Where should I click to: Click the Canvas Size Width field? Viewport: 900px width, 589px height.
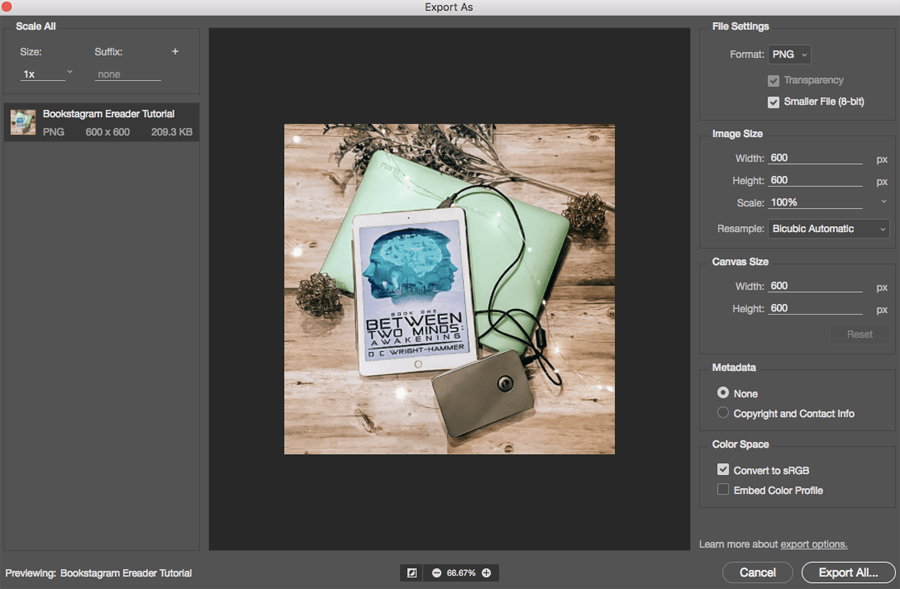[815, 286]
